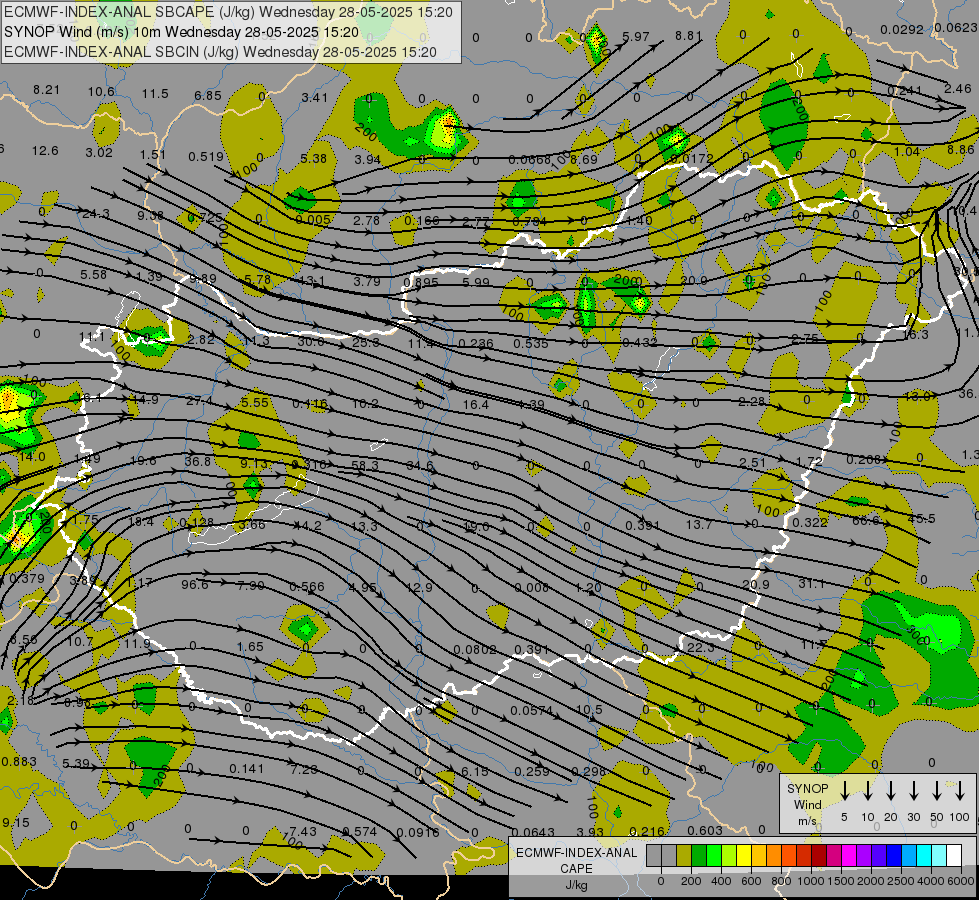Select the dark green swatch in the CAPE legend
The width and height of the screenshot is (979, 900).
tap(699, 856)
